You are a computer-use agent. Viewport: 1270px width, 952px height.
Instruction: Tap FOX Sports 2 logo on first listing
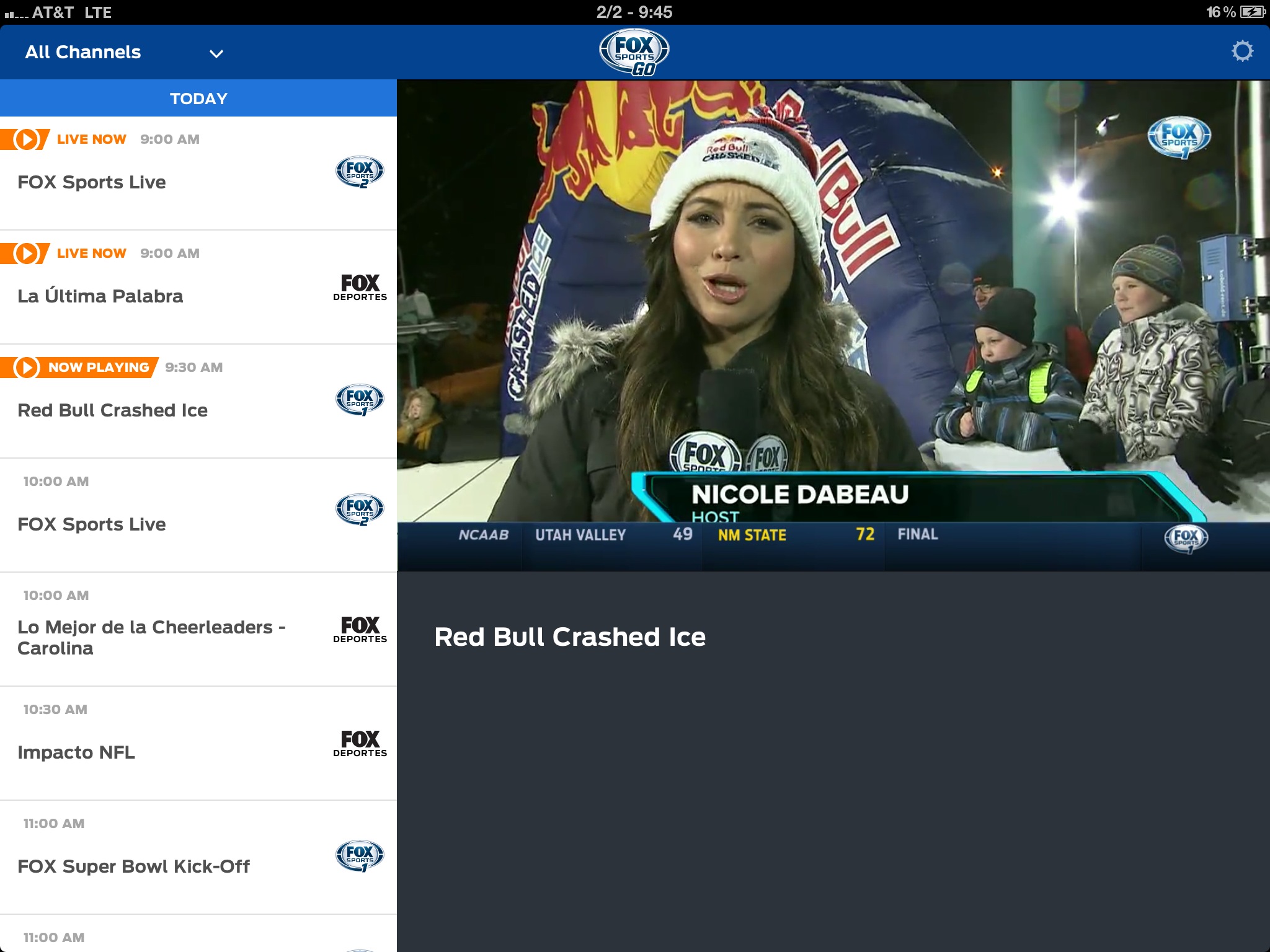pos(360,172)
